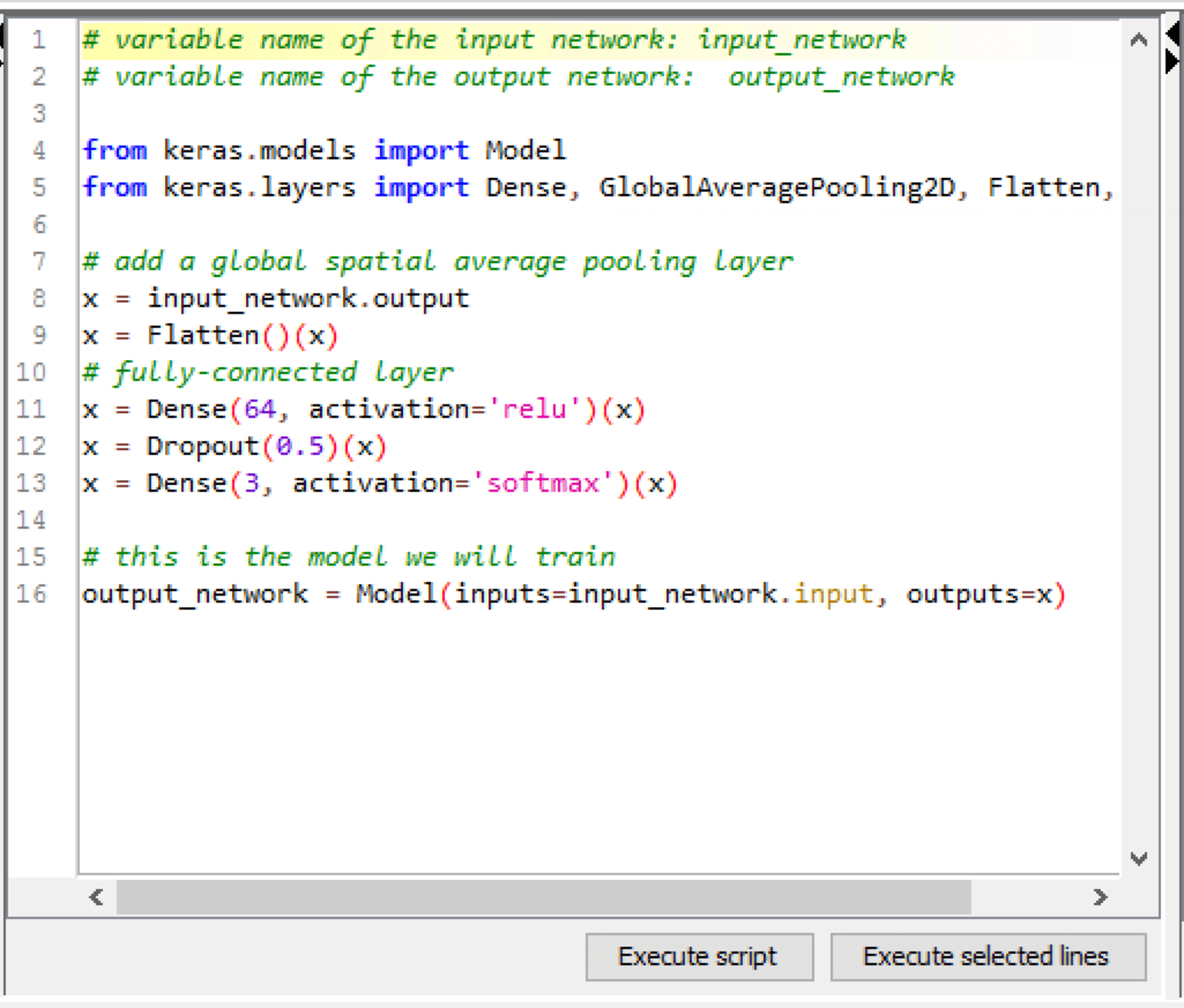Click '# this is the model we will train'
1184x1008 pixels.
(x=349, y=557)
